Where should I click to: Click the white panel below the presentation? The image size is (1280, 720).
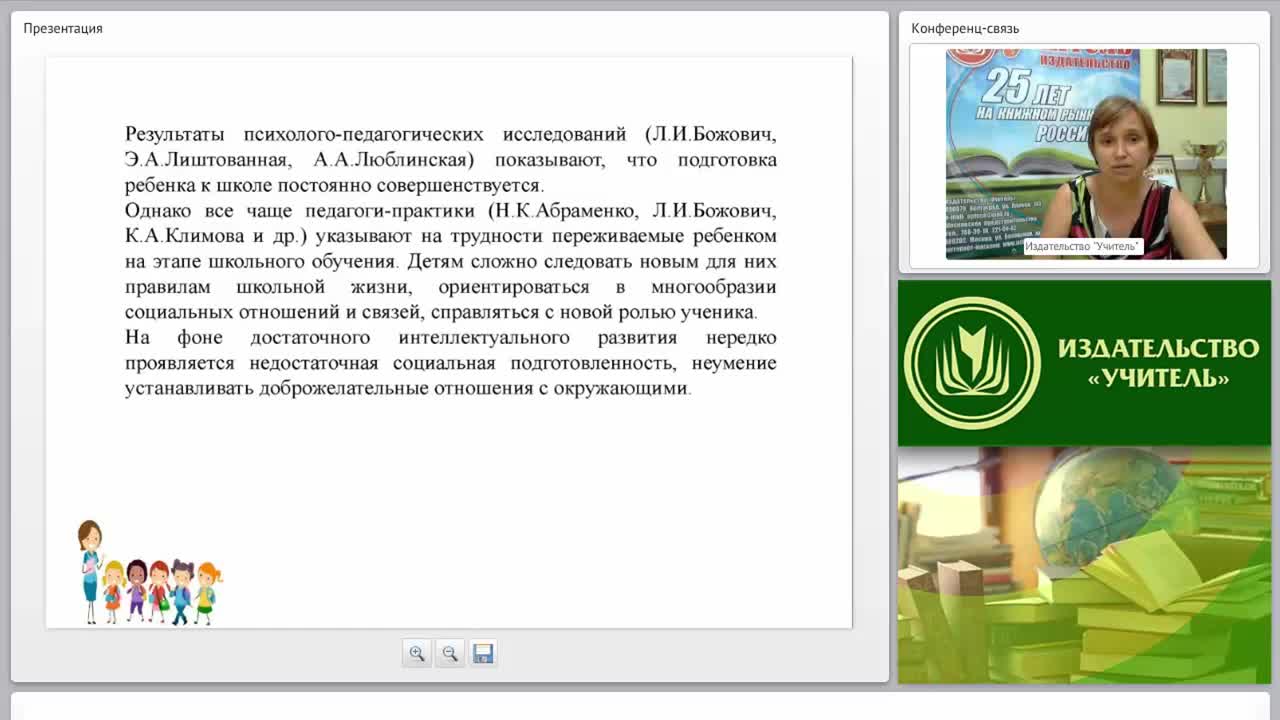[x=640, y=705]
